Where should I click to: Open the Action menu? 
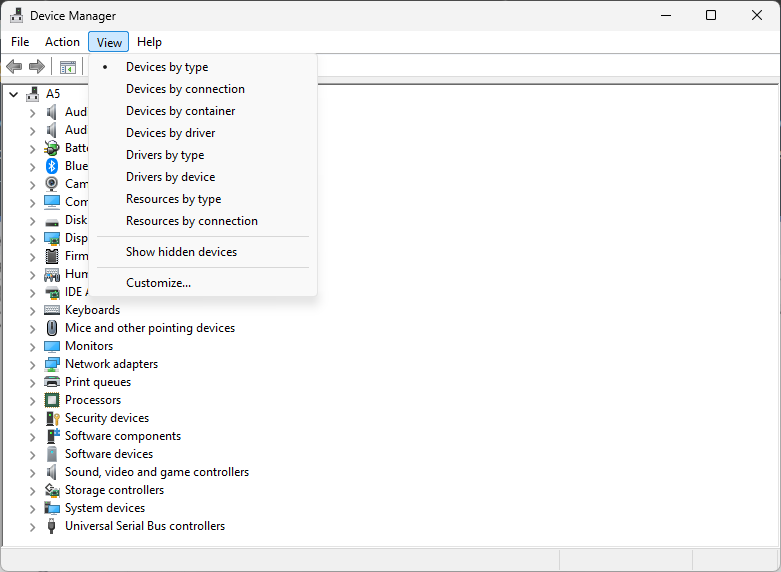(x=62, y=42)
